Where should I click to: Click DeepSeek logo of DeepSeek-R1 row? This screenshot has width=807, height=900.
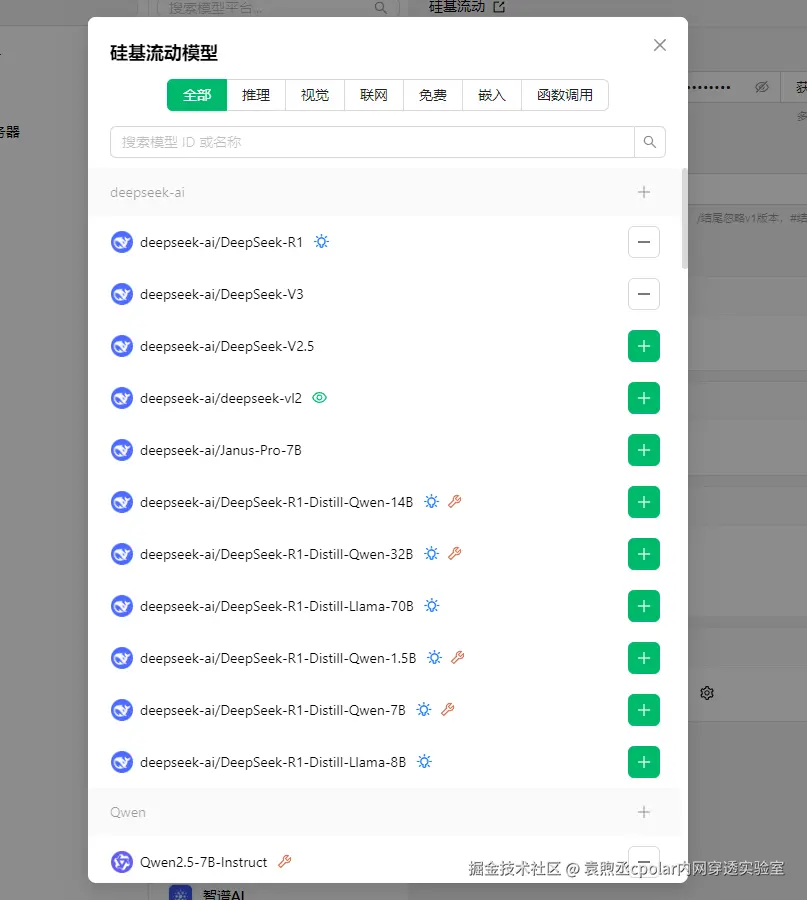coord(122,242)
